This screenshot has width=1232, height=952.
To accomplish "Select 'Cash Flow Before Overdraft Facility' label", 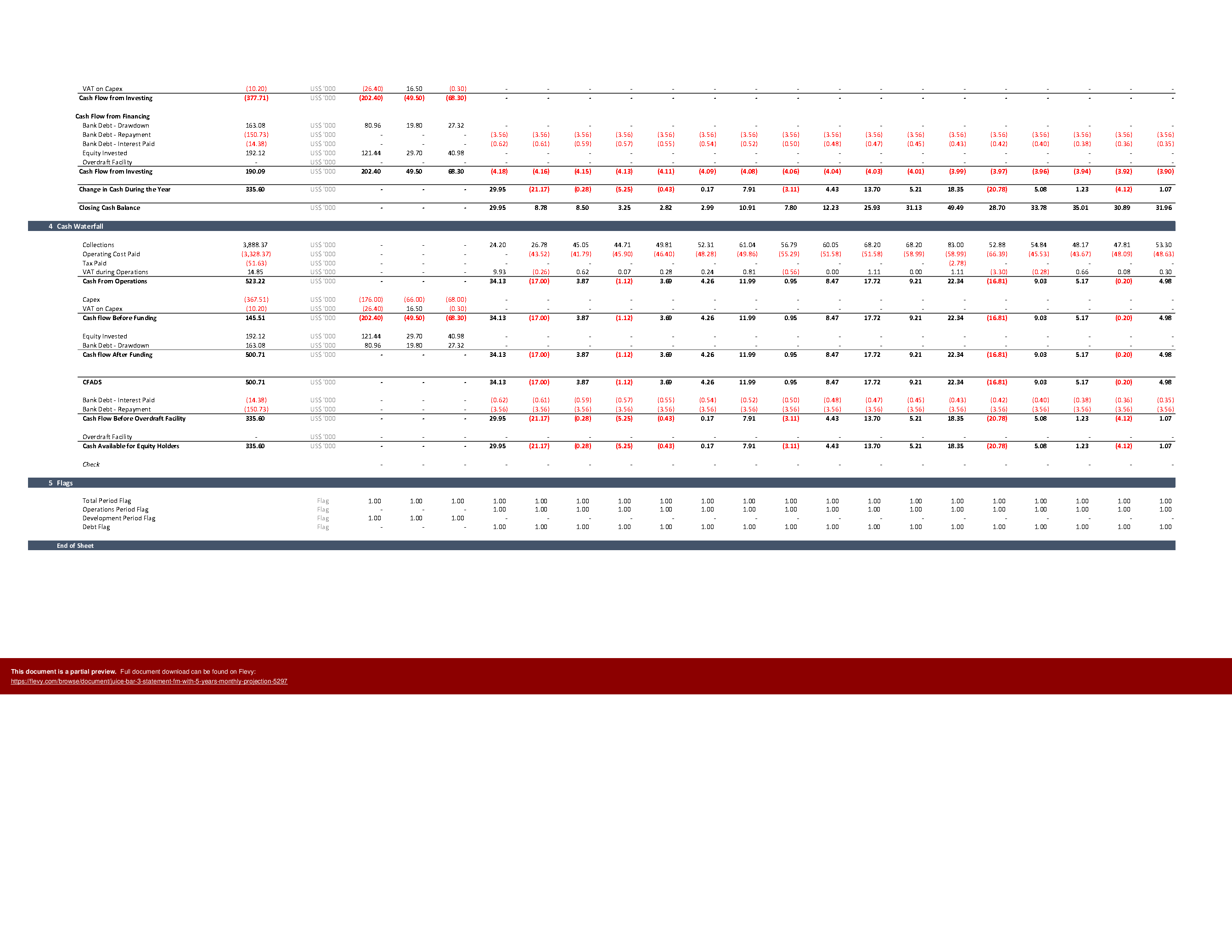I will [x=134, y=418].
